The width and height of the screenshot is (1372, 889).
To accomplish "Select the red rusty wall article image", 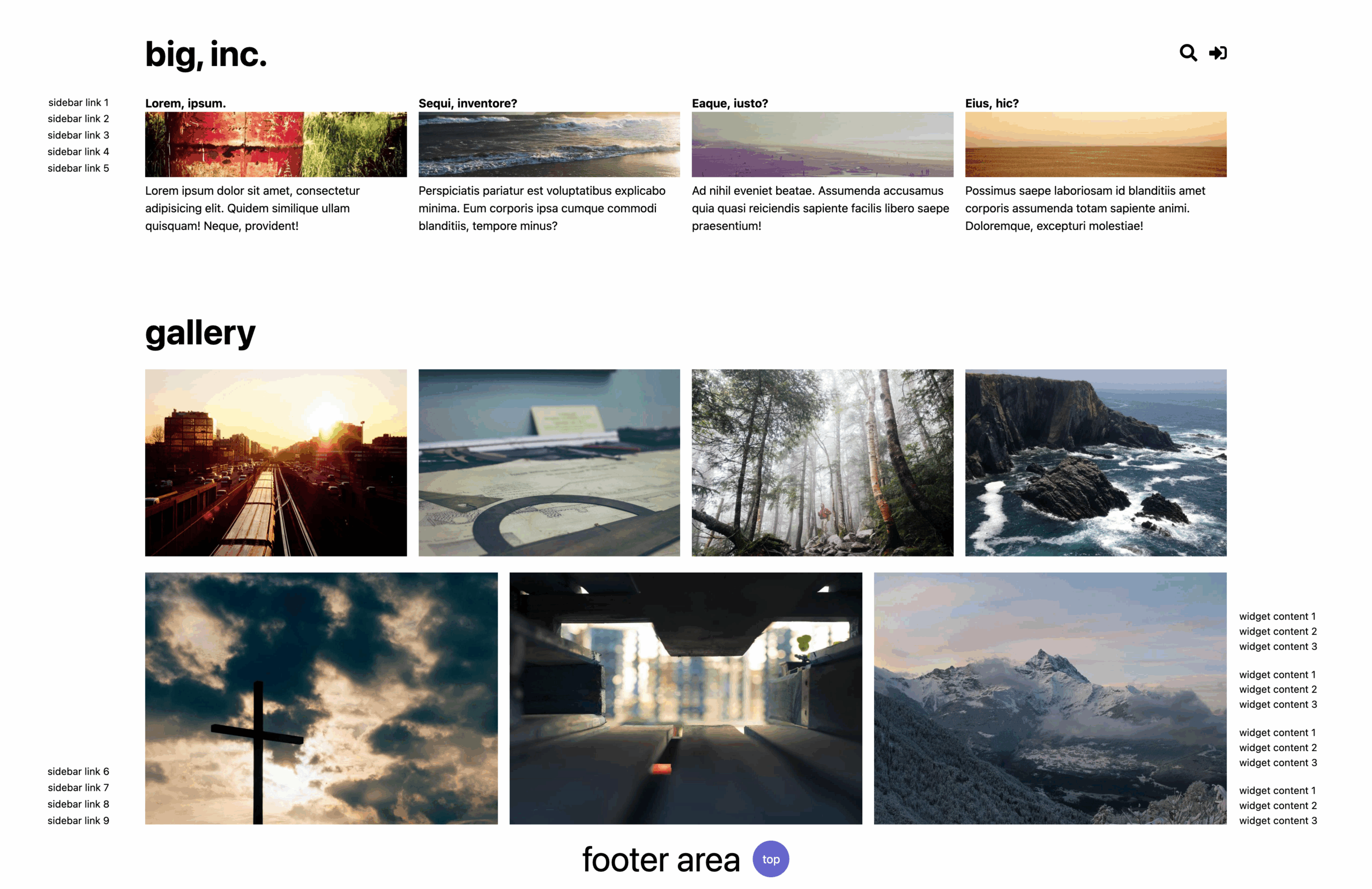I will pyautogui.click(x=275, y=144).
